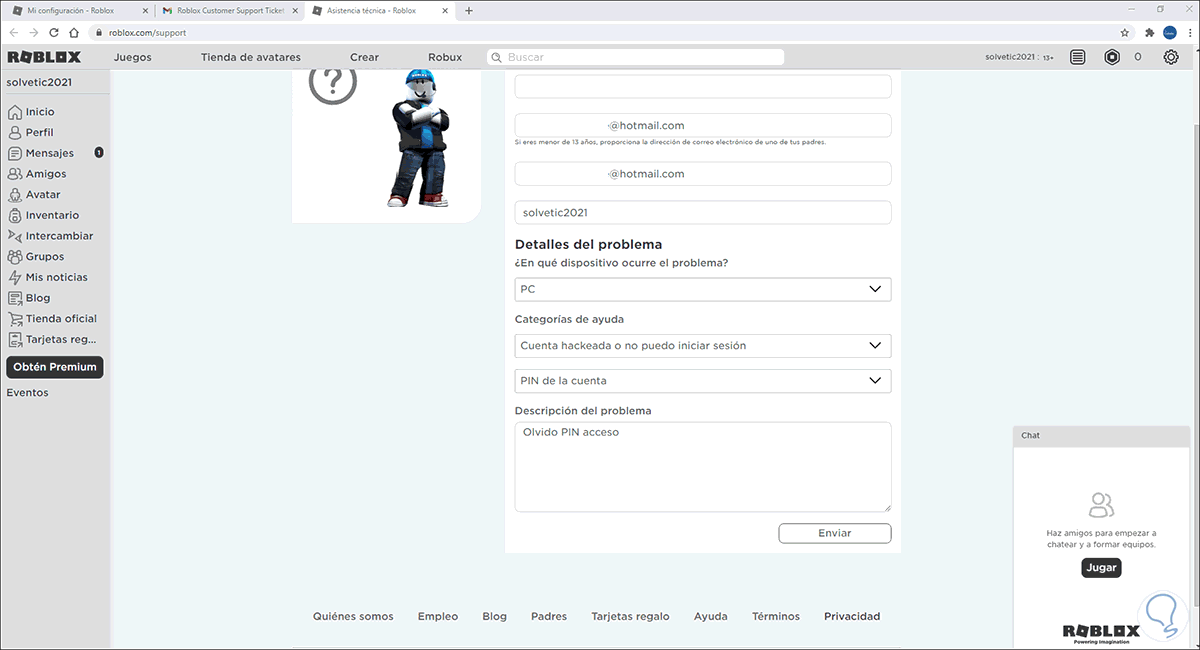Click the first hotmail.com email field
Image resolution: width=1200 pixels, height=650 pixels.
703,126
